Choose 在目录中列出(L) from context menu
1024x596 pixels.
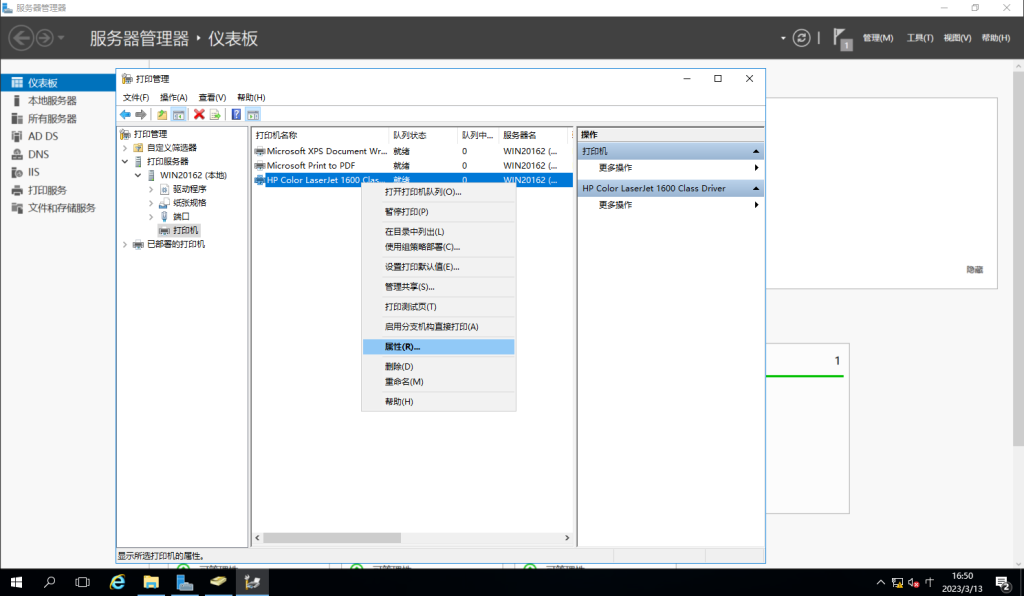coord(439,232)
